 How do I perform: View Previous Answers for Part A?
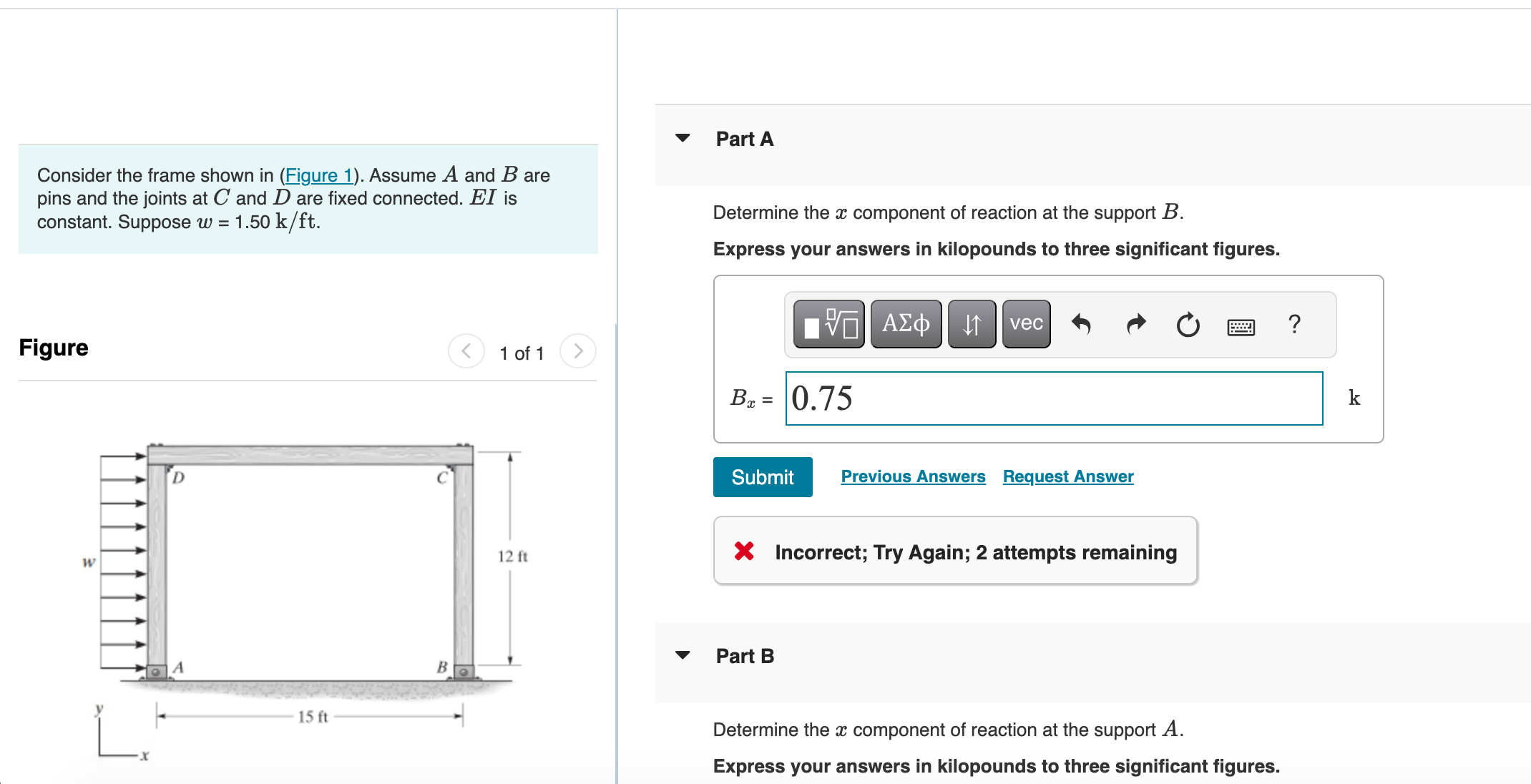[x=912, y=476]
